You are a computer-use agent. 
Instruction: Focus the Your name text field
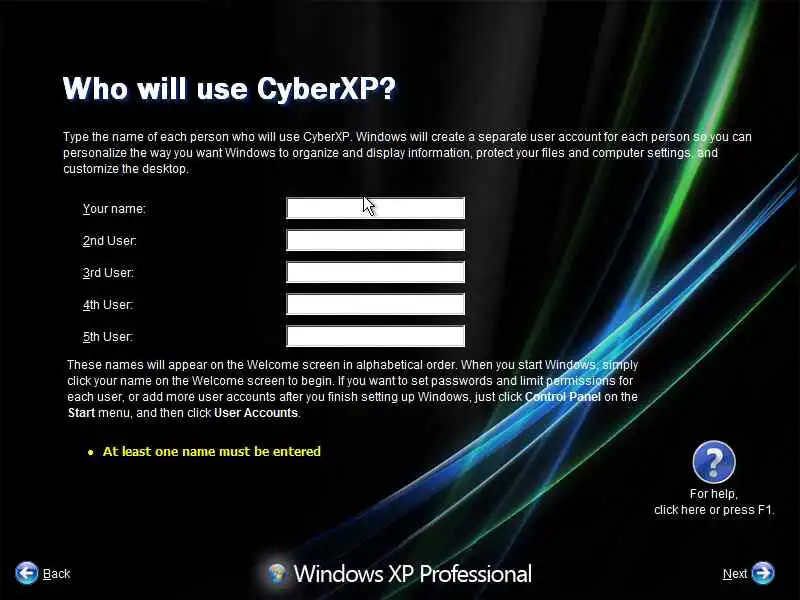click(x=376, y=208)
